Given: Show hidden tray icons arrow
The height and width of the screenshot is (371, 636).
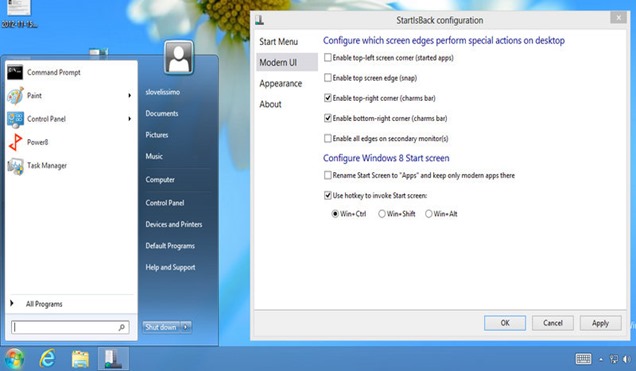Looking at the screenshot, I should point(601,359).
